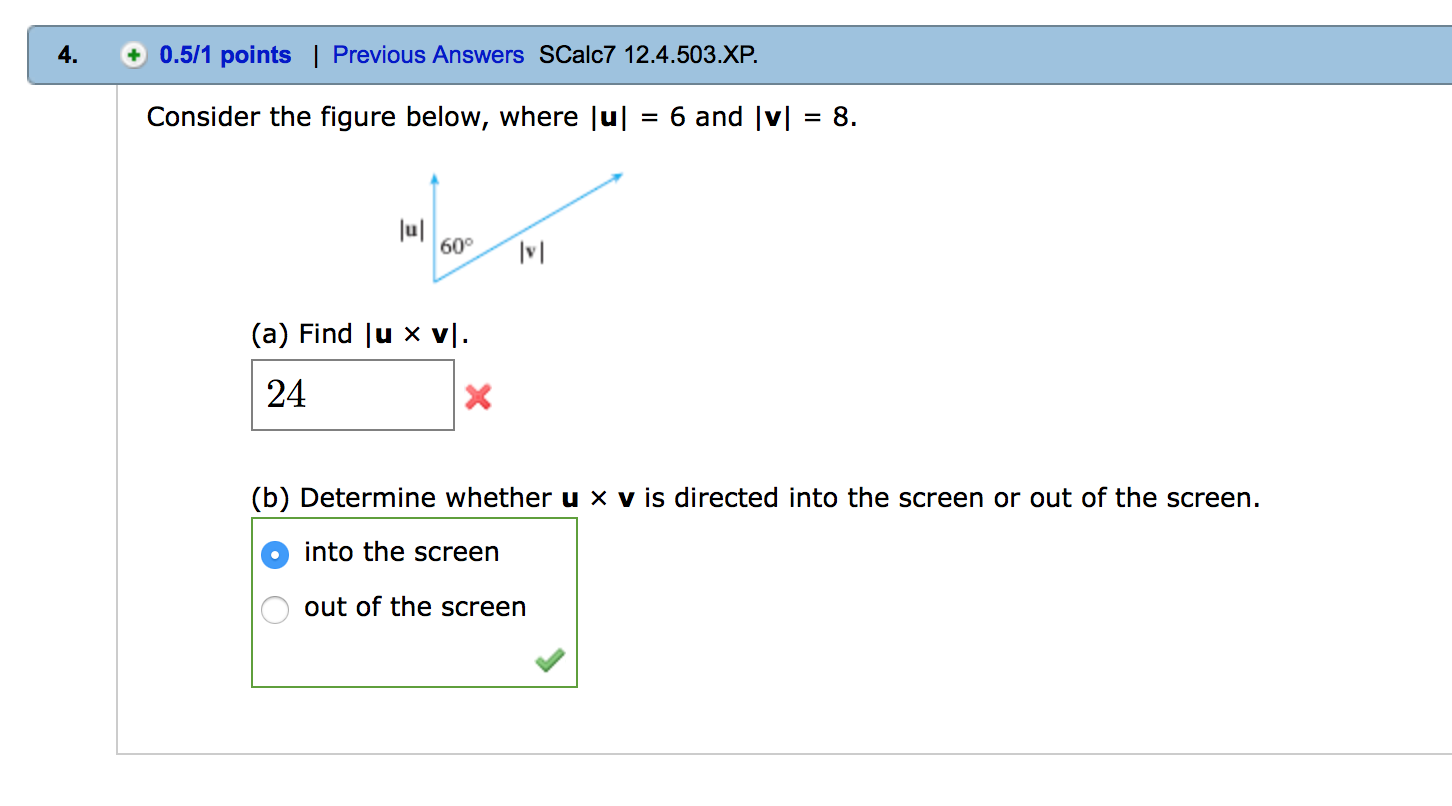The height and width of the screenshot is (806, 1452).
Task: Click the SCalc7 12.4.503.XP reference text
Action: pos(648,55)
